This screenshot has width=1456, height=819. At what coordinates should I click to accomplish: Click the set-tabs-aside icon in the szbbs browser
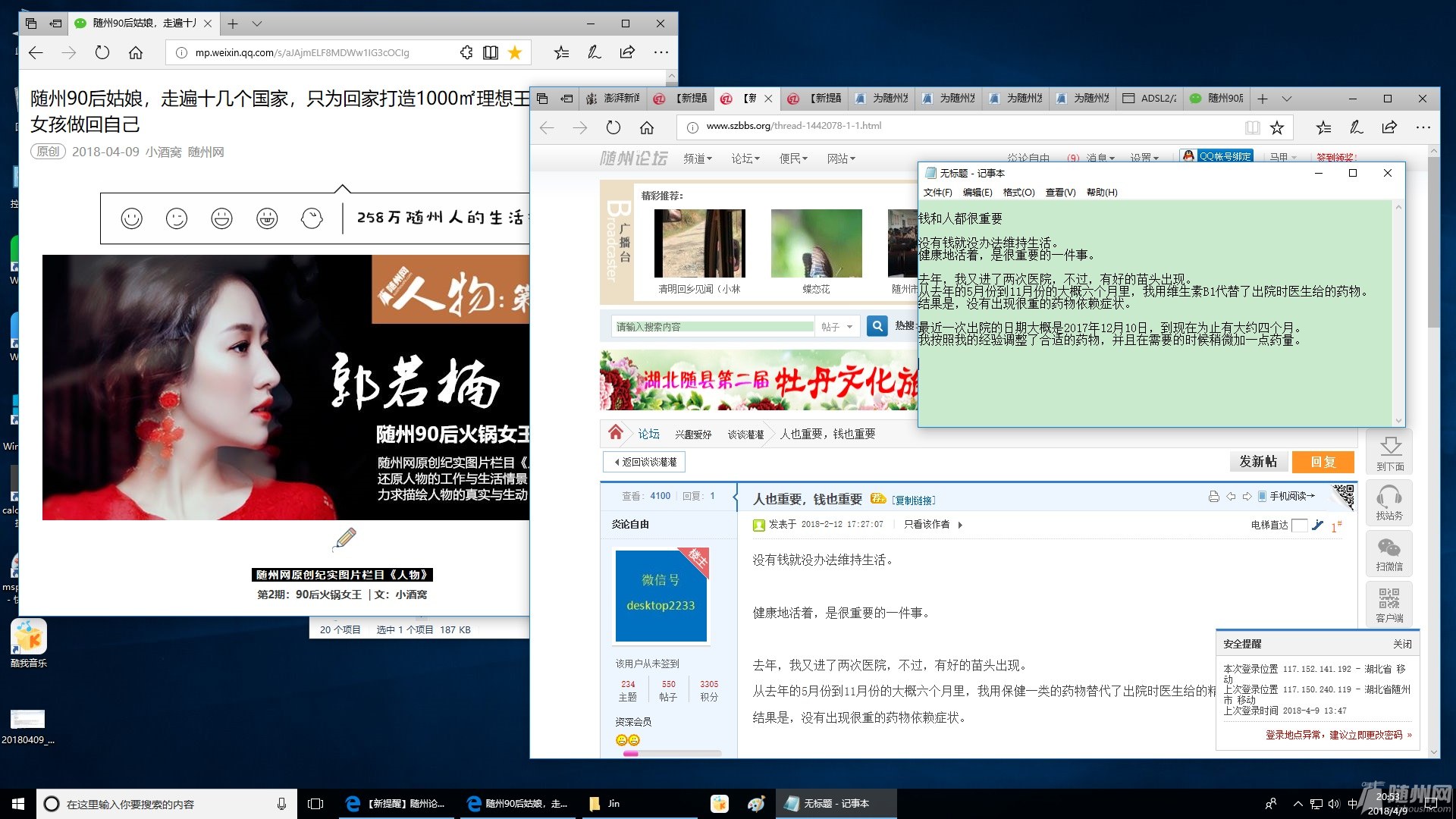click(x=566, y=99)
